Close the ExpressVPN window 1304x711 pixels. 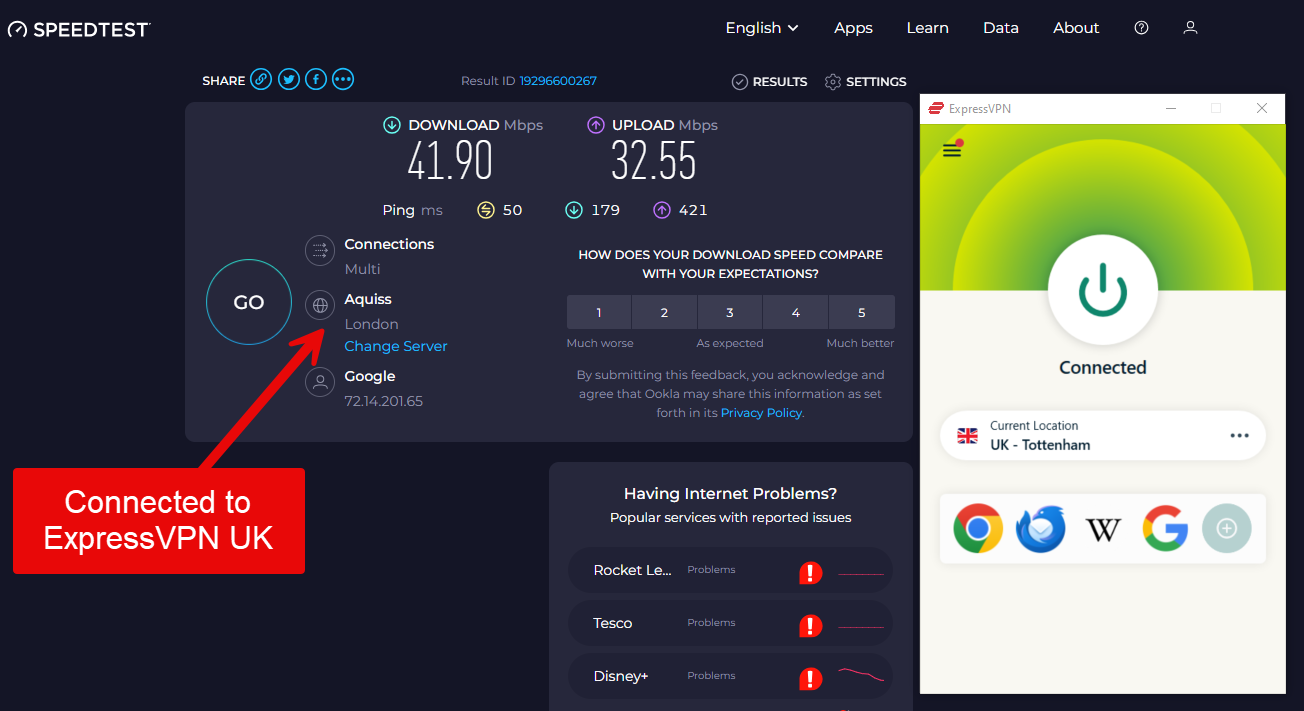coord(1262,108)
